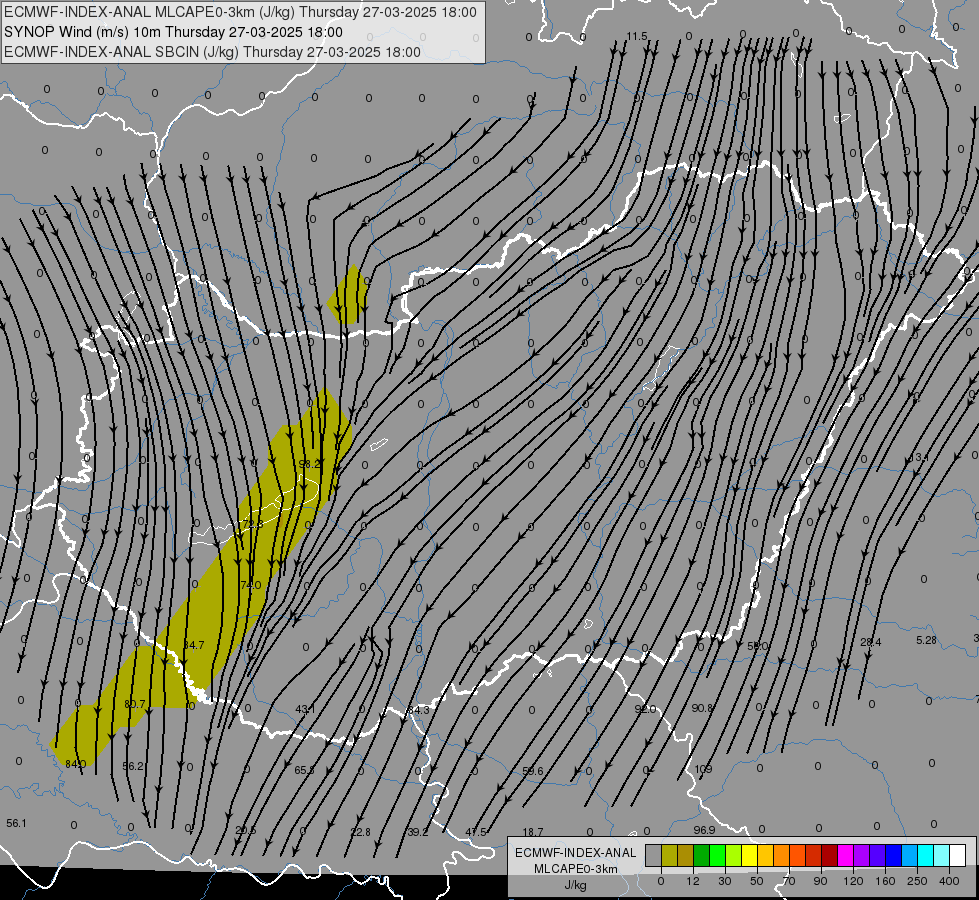Click the olive-yellow legend swatch above 0
The height and width of the screenshot is (900, 979).
(x=670, y=855)
